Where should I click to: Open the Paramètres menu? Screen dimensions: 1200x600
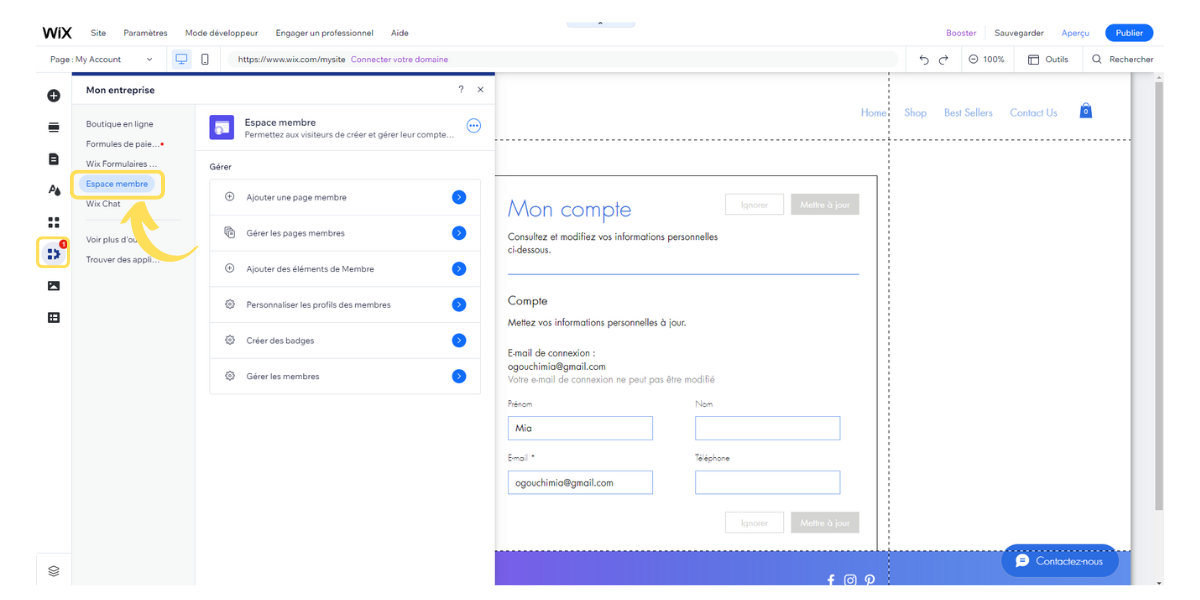click(146, 33)
